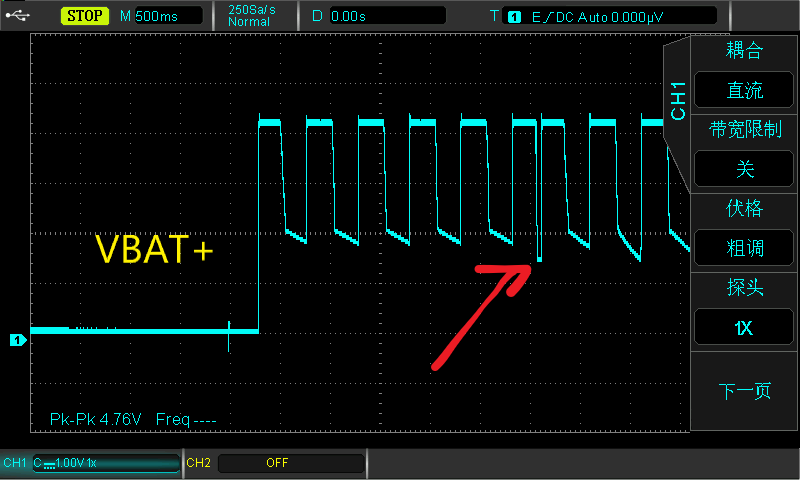
Task: Click the USB connection icon
Action: click(x=17, y=16)
